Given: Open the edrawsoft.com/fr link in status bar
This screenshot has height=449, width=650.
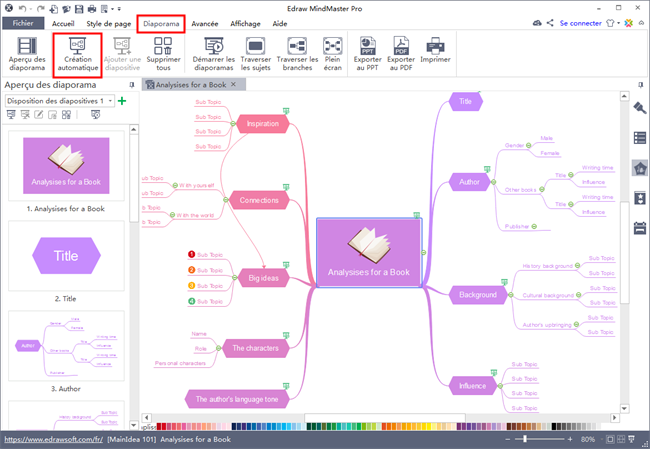Looking at the screenshot, I should coord(53,439).
